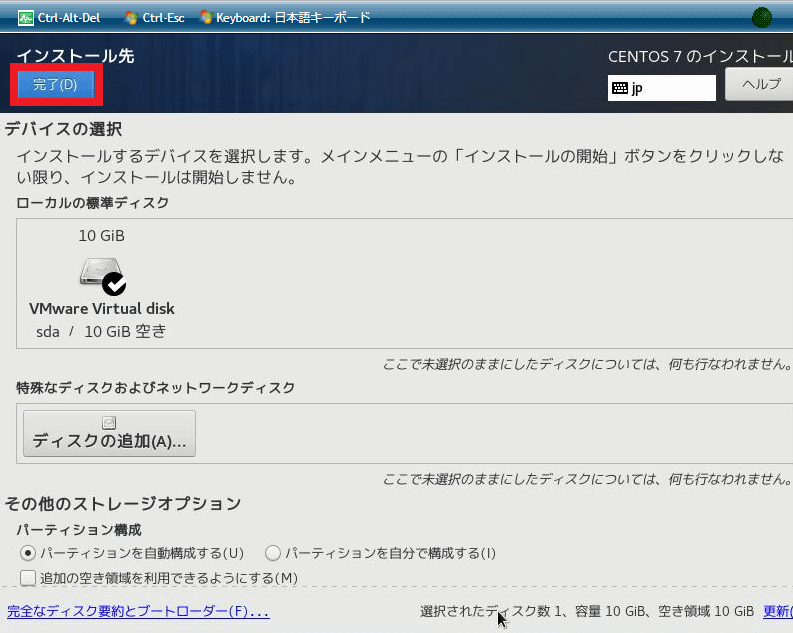Click the keyboard icon beside jp
This screenshot has height=633, width=793.
pos(620,88)
